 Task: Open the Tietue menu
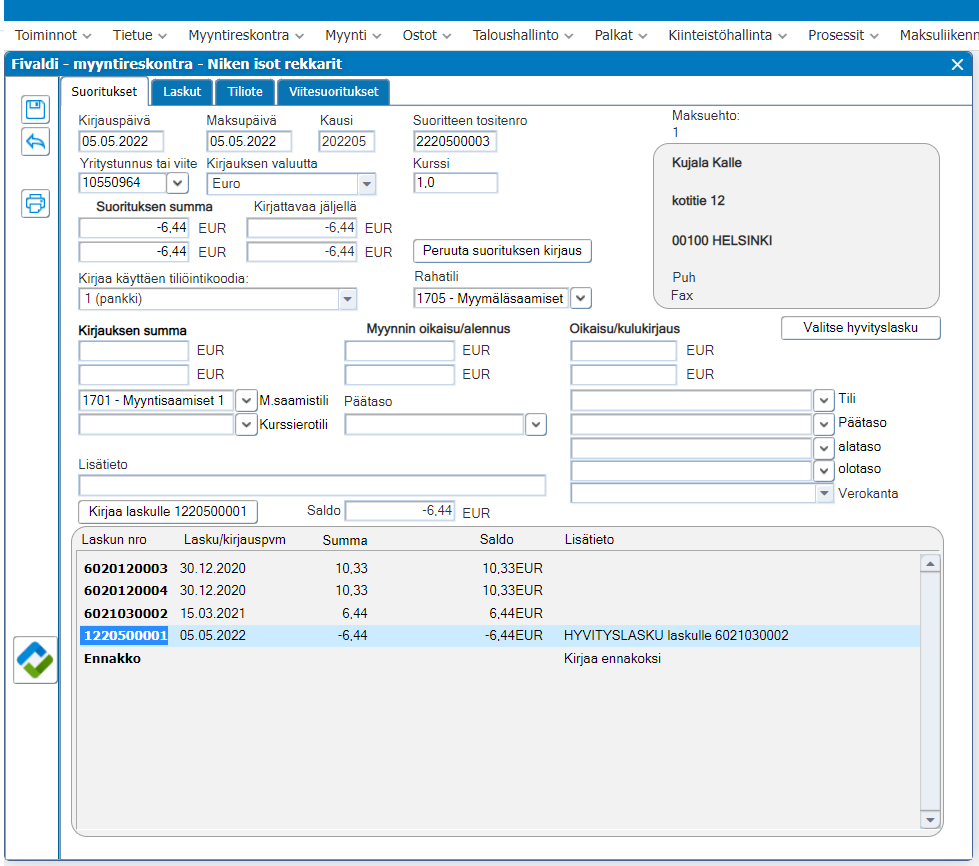tap(139, 36)
